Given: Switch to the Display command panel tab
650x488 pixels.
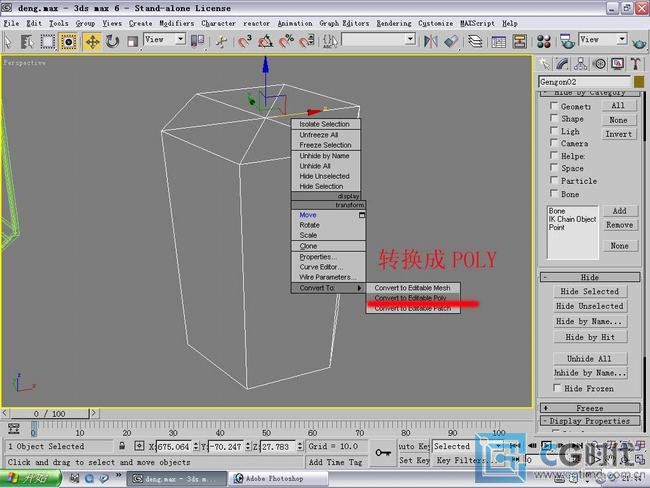Looking at the screenshot, I should (x=617, y=64).
